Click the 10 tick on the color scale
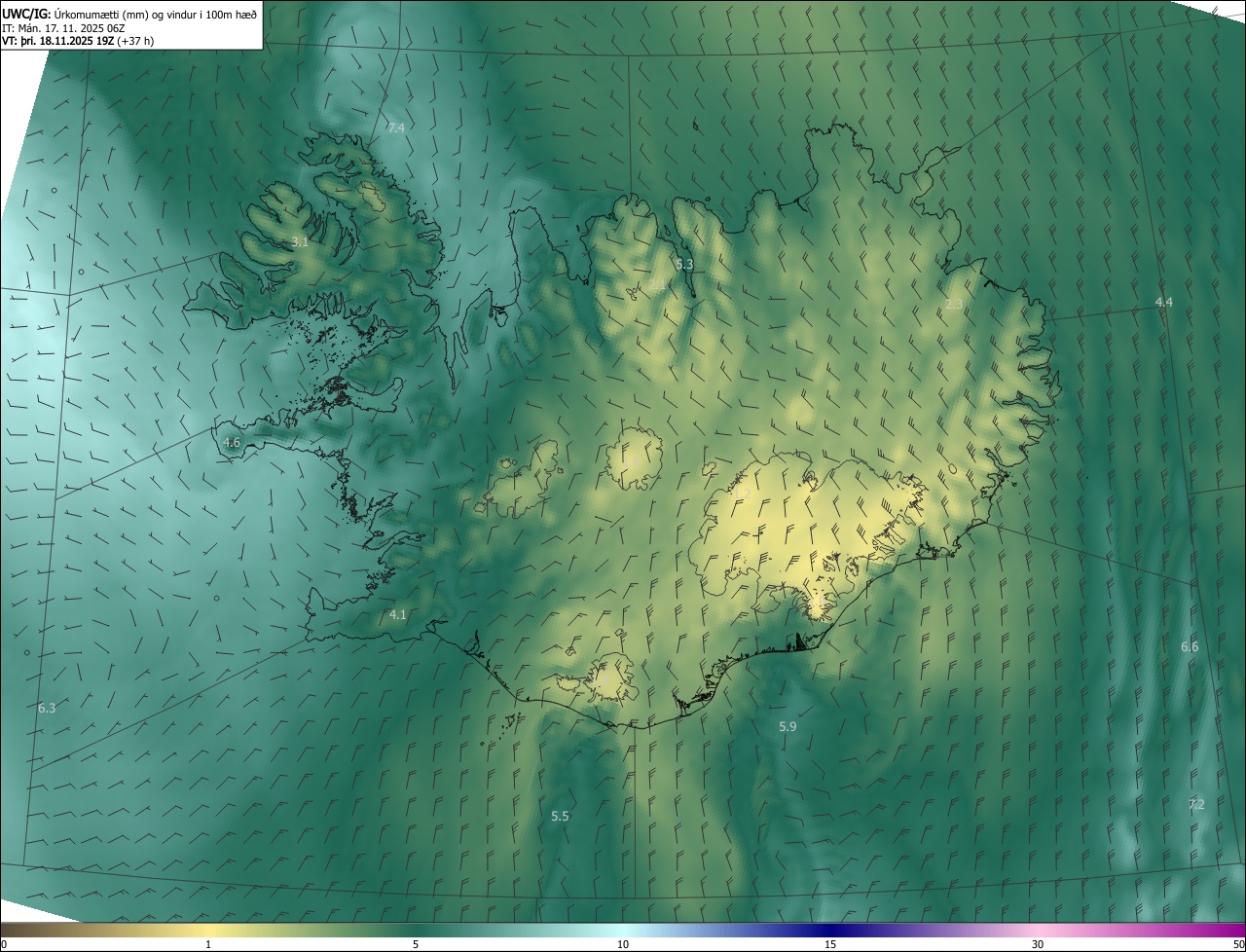Screen dimensions: 1246x952 [x=623, y=944]
